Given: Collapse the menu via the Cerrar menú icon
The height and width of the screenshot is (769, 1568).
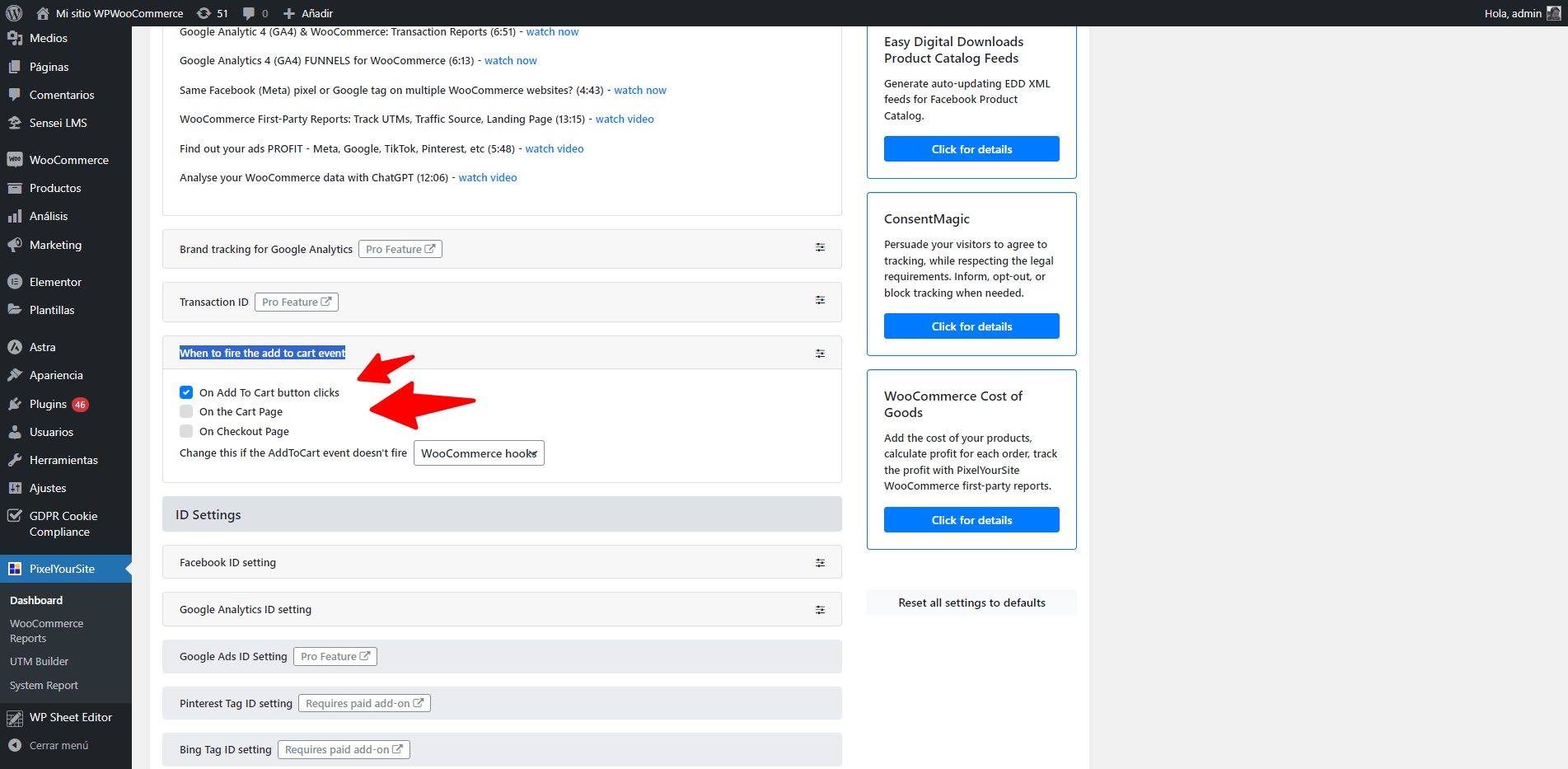Looking at the screenshot, I should pos(15,745).
